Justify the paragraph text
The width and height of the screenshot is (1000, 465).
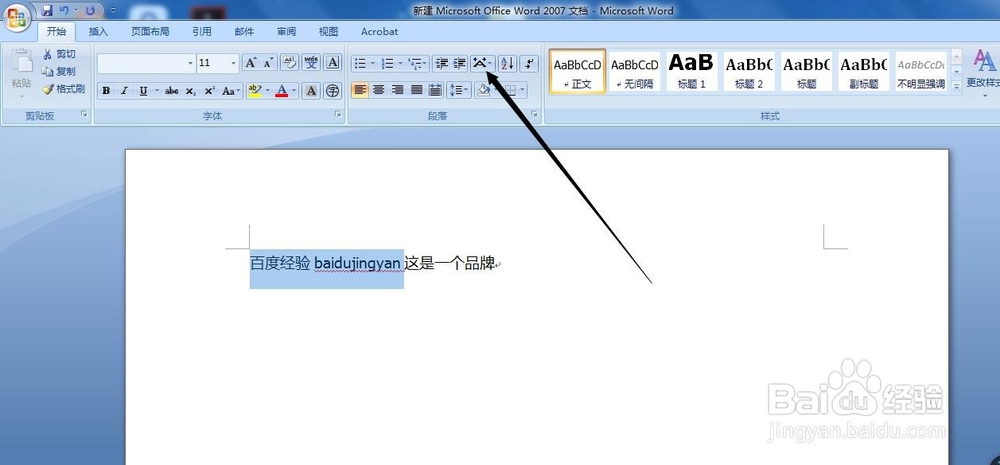[x=417, y=90]
